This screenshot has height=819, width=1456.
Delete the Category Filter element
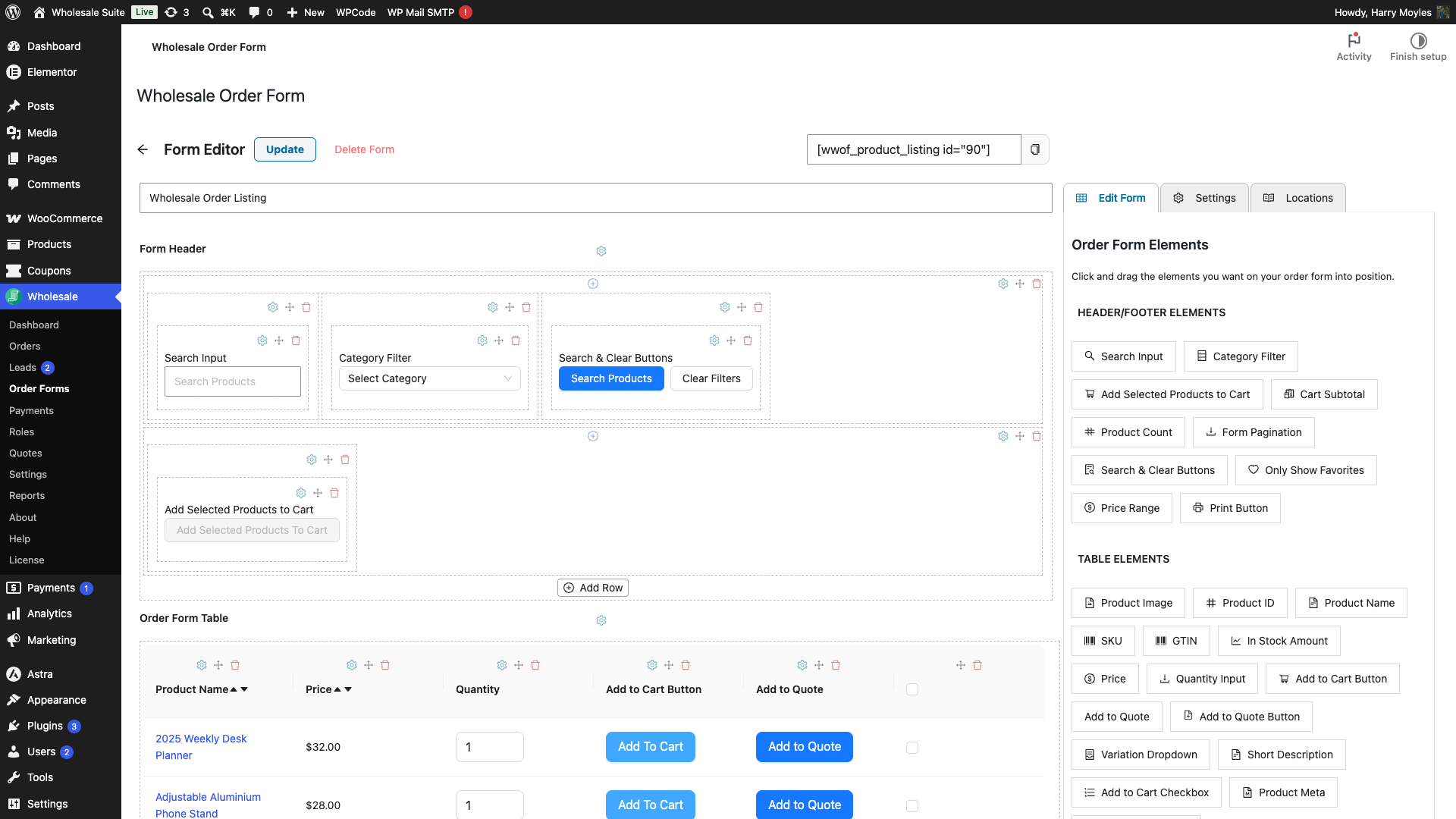tap(516, 340)
